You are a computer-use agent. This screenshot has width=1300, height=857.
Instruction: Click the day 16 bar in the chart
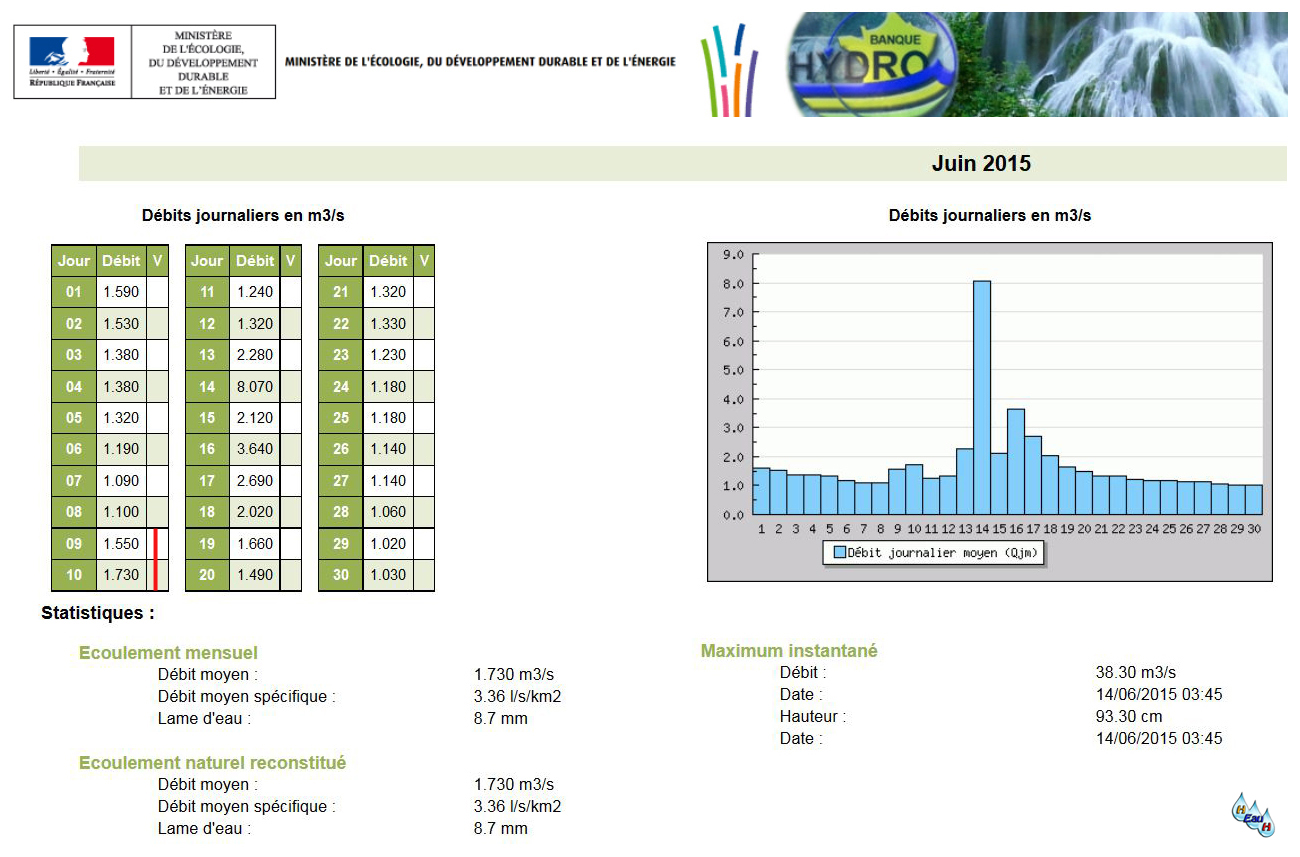pyautogui.click(x=1016, y=462)
